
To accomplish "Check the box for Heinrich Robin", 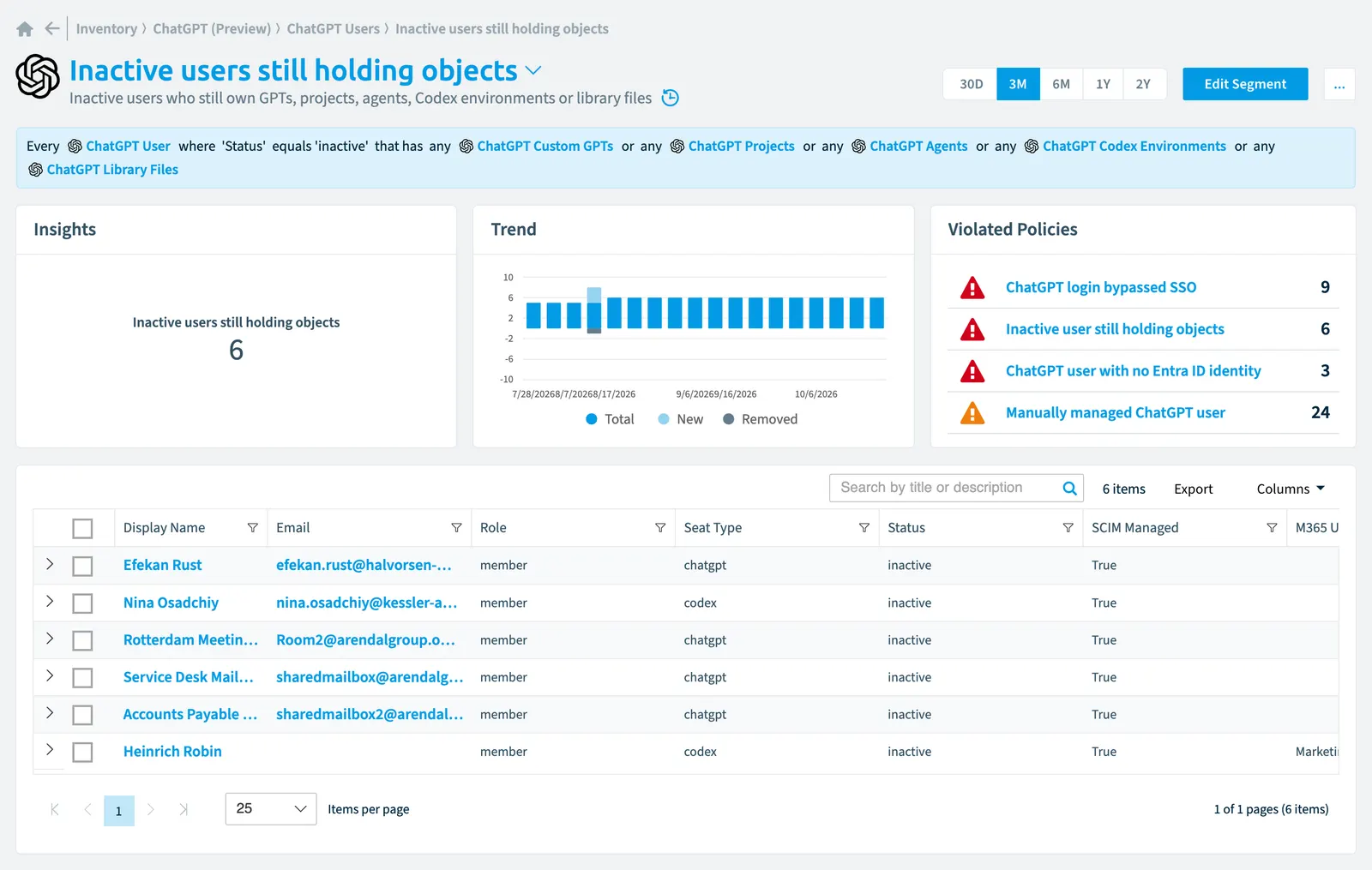I will (x=82, y=753).
